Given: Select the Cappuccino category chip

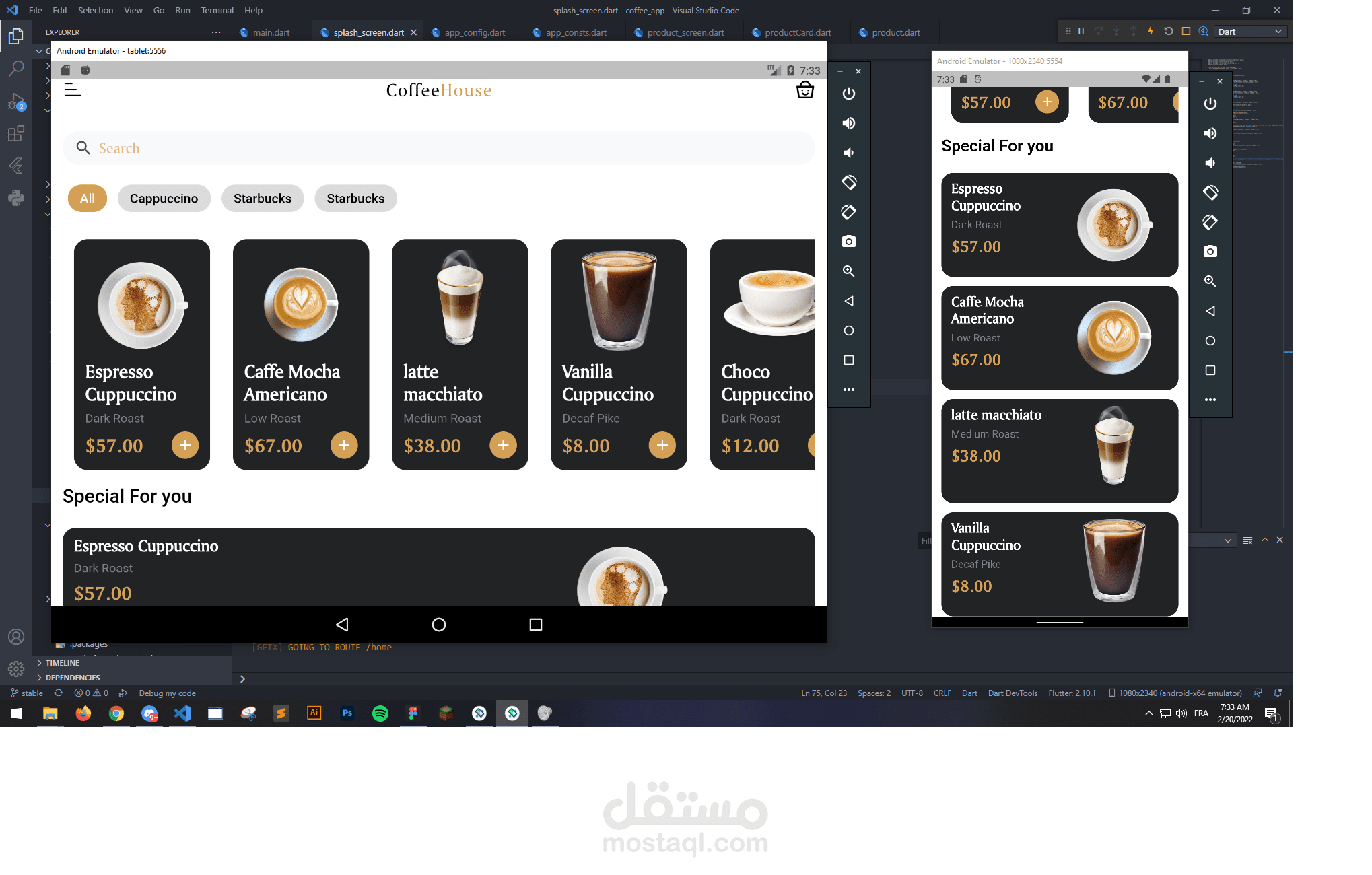Looking at the screenshot, I should point(164,199).
